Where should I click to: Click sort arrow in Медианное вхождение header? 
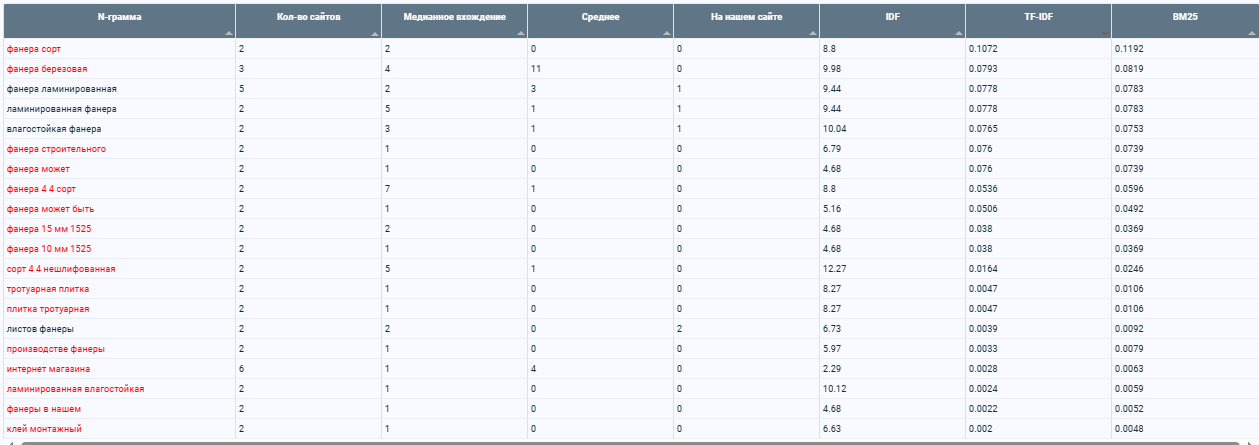point(521,33)
